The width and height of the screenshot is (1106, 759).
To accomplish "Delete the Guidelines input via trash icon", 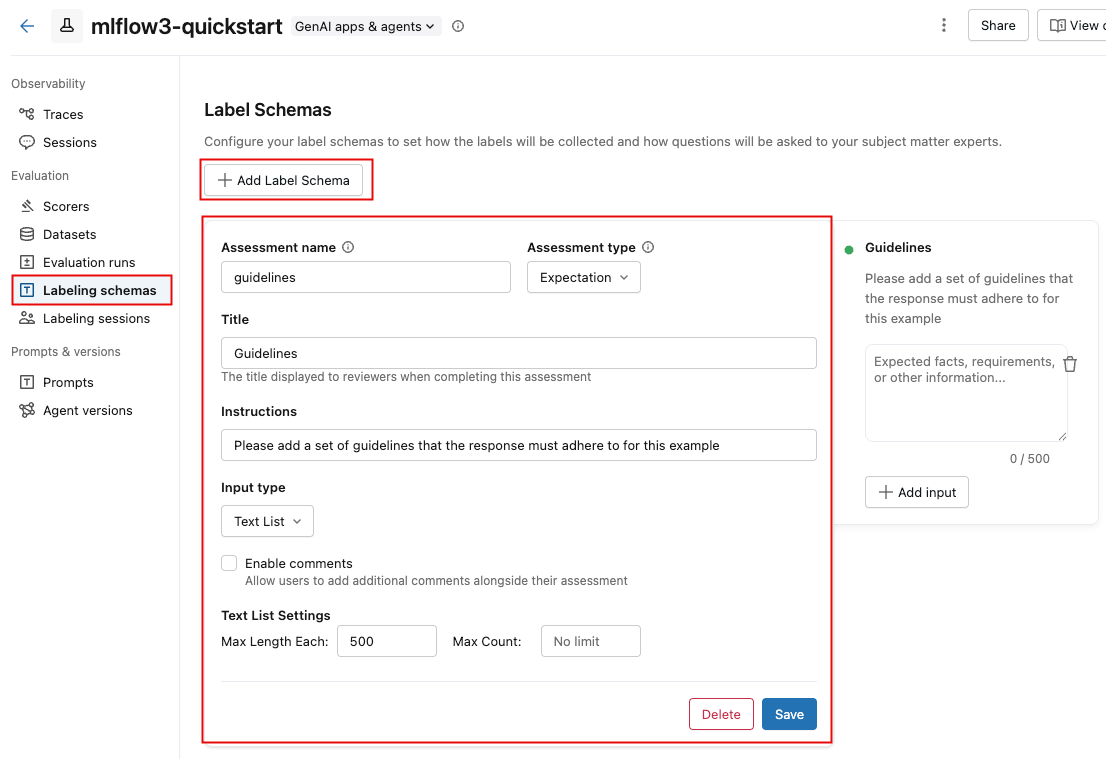I will (x=1070, y=363).
